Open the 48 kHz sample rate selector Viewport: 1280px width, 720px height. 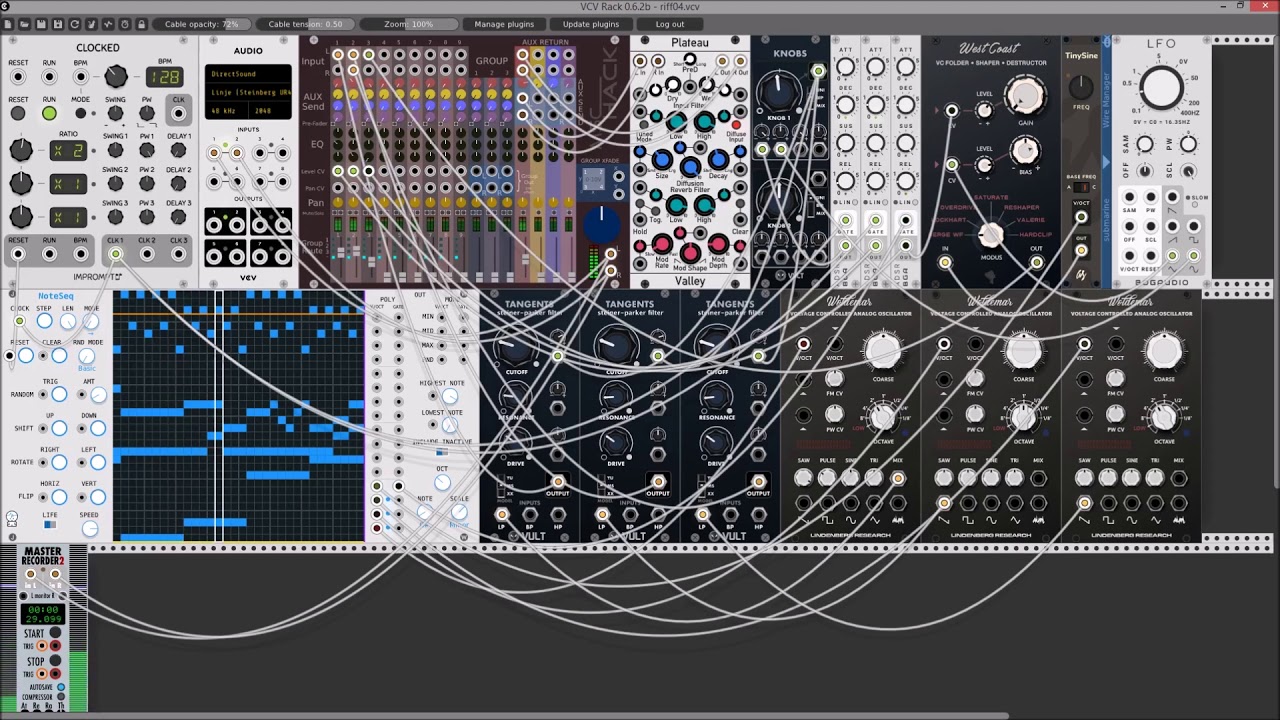(x=226, y=111)
